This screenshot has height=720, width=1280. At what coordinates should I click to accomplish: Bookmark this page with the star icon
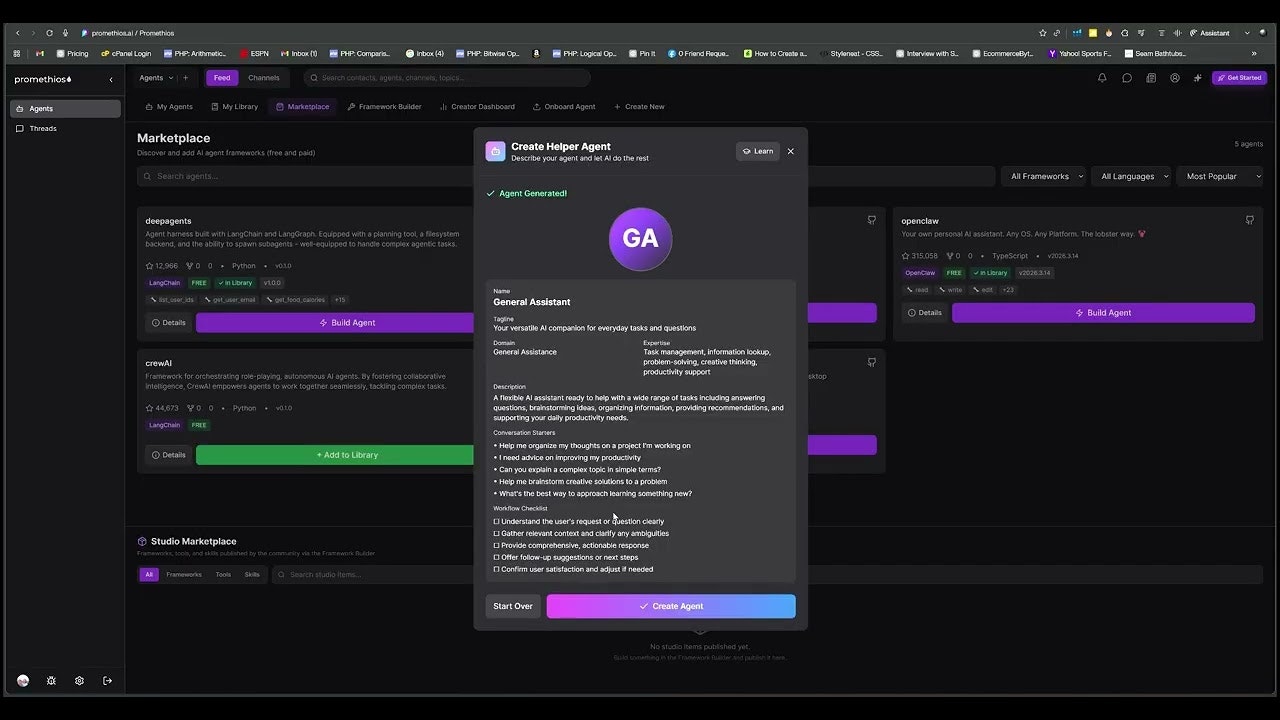coord(1043,33)
